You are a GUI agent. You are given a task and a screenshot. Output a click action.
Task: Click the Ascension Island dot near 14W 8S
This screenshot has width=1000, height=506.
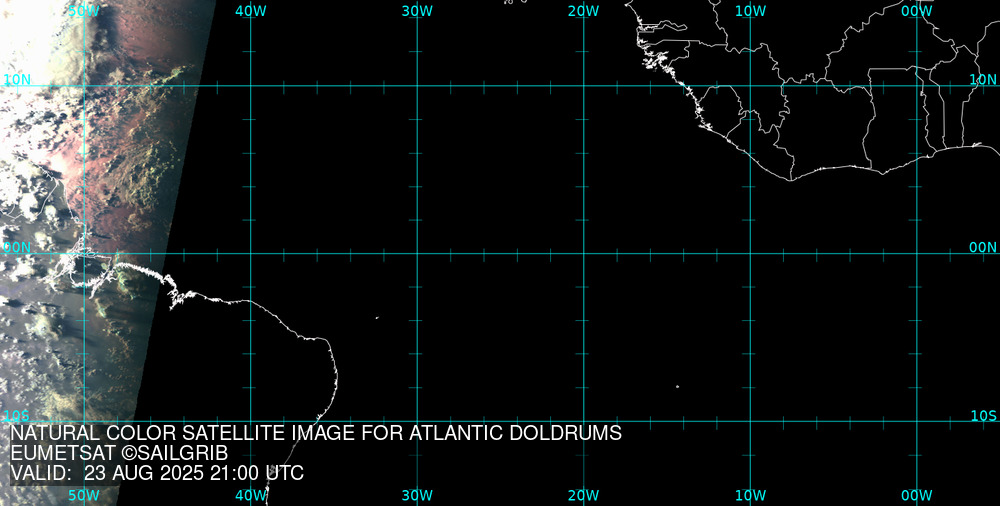click(x=677, y=386)
